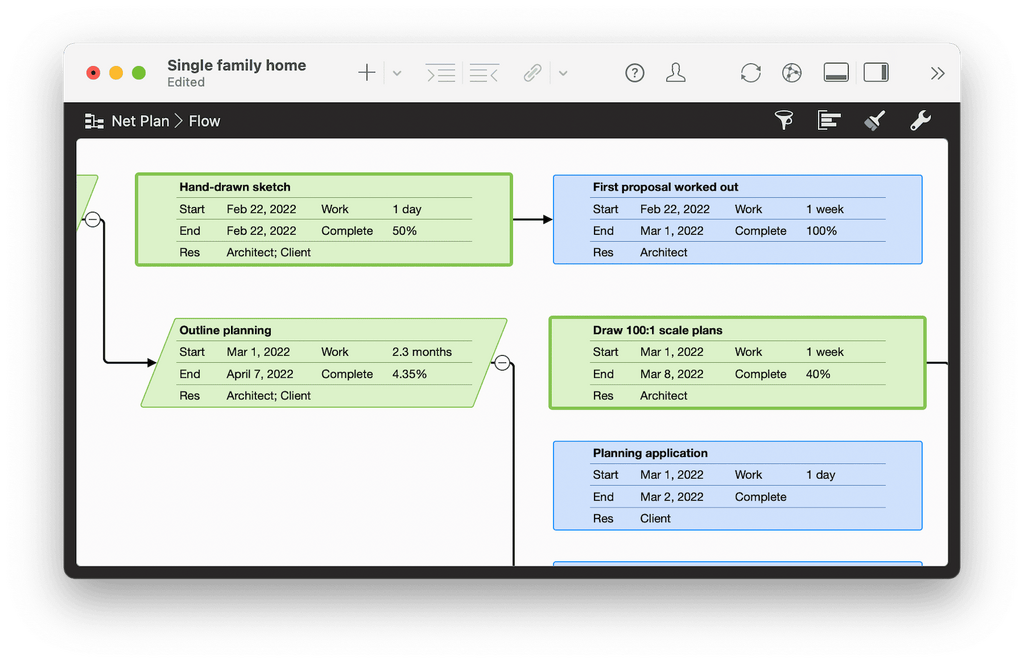Open the dropdown arrow beside the add button

(397, 73)
